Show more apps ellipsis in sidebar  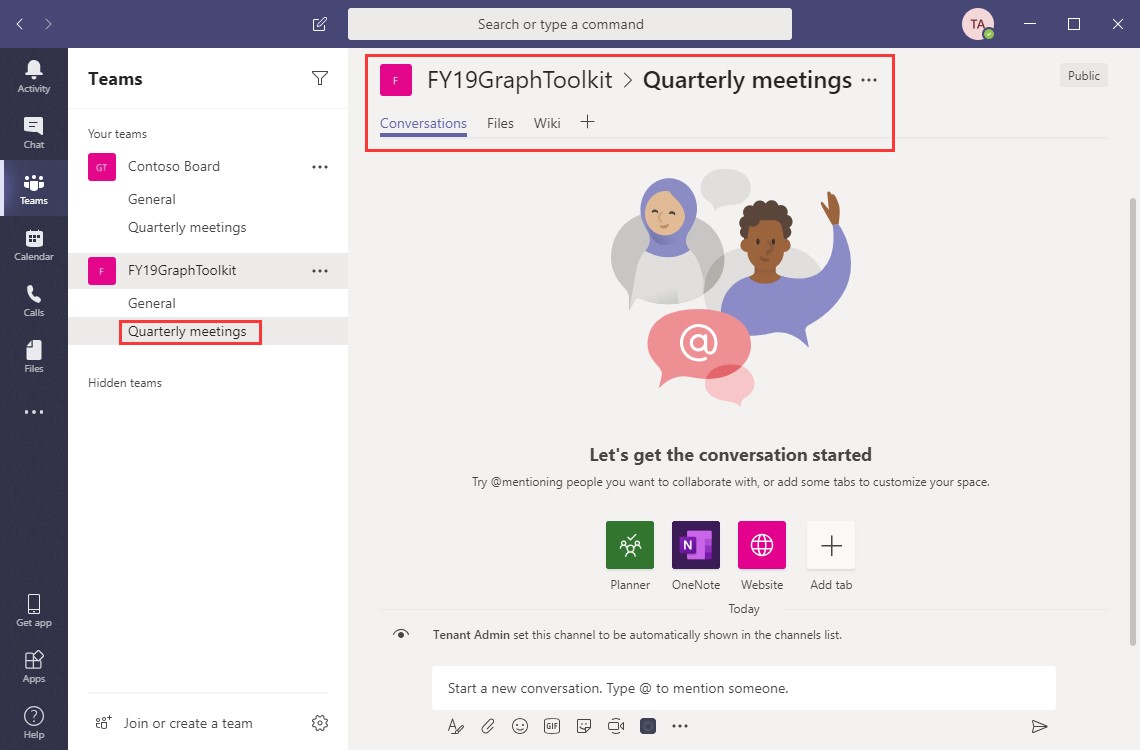click(33, 412)
